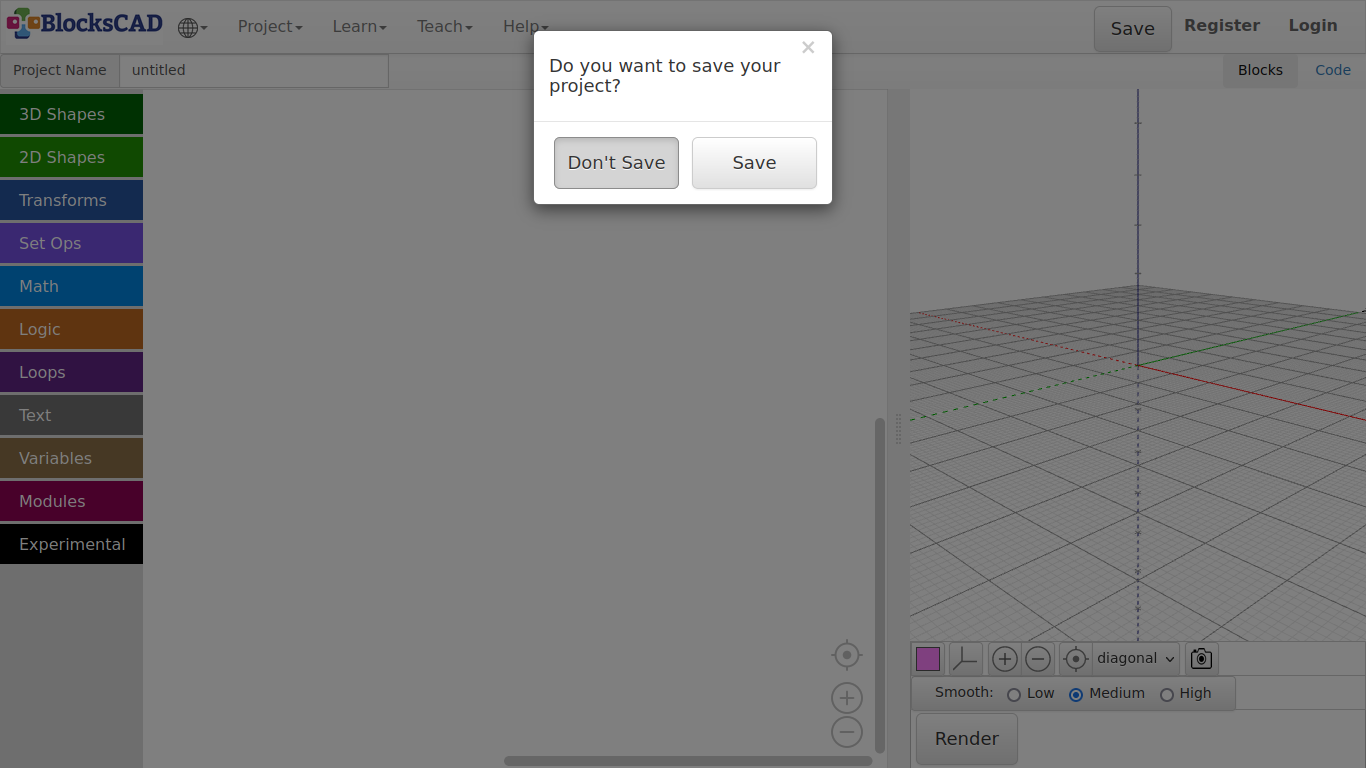Click Don't Save in the dialog

[616, 163]
